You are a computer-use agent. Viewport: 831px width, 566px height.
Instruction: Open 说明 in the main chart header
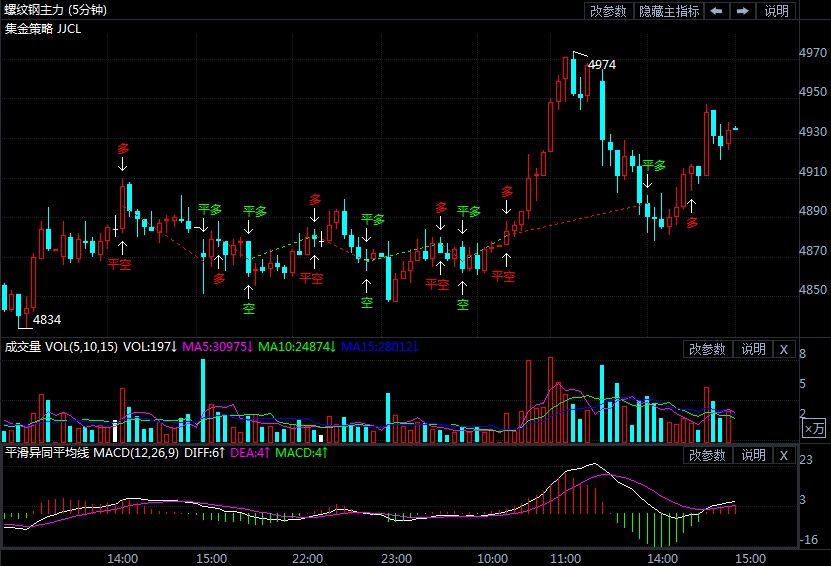point(776,11)
